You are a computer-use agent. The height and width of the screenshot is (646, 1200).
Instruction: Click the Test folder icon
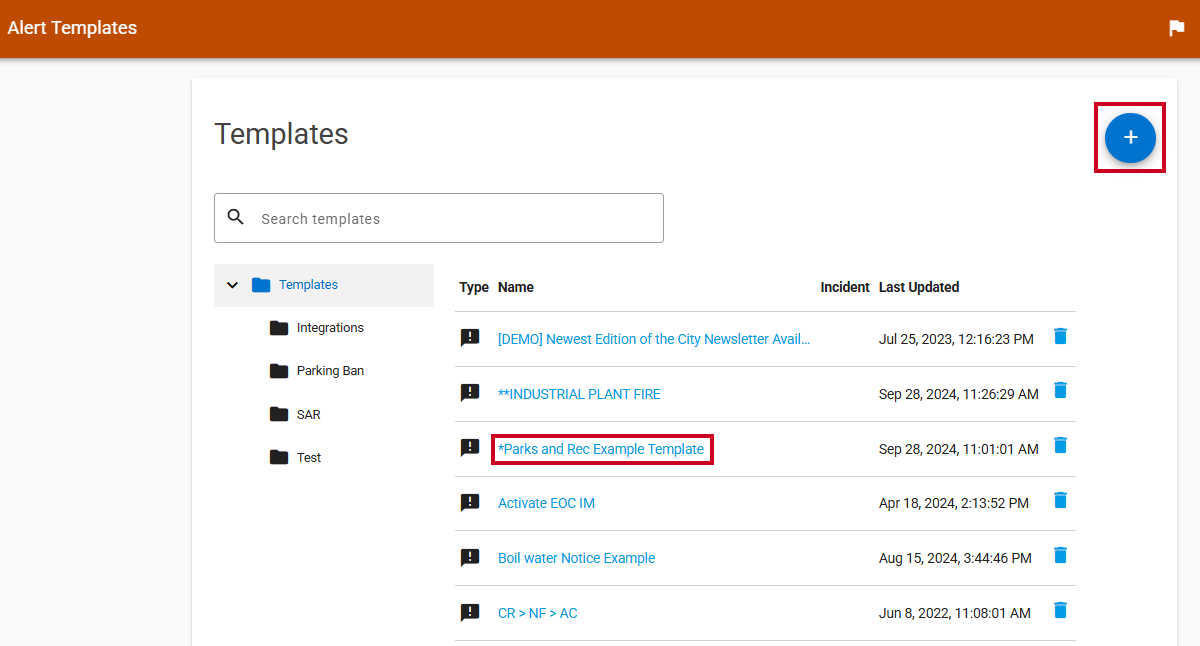coord(279,457)
